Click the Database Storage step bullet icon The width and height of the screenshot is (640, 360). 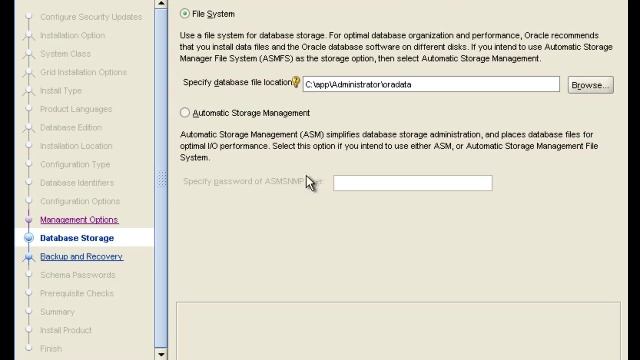click(29, 238)
